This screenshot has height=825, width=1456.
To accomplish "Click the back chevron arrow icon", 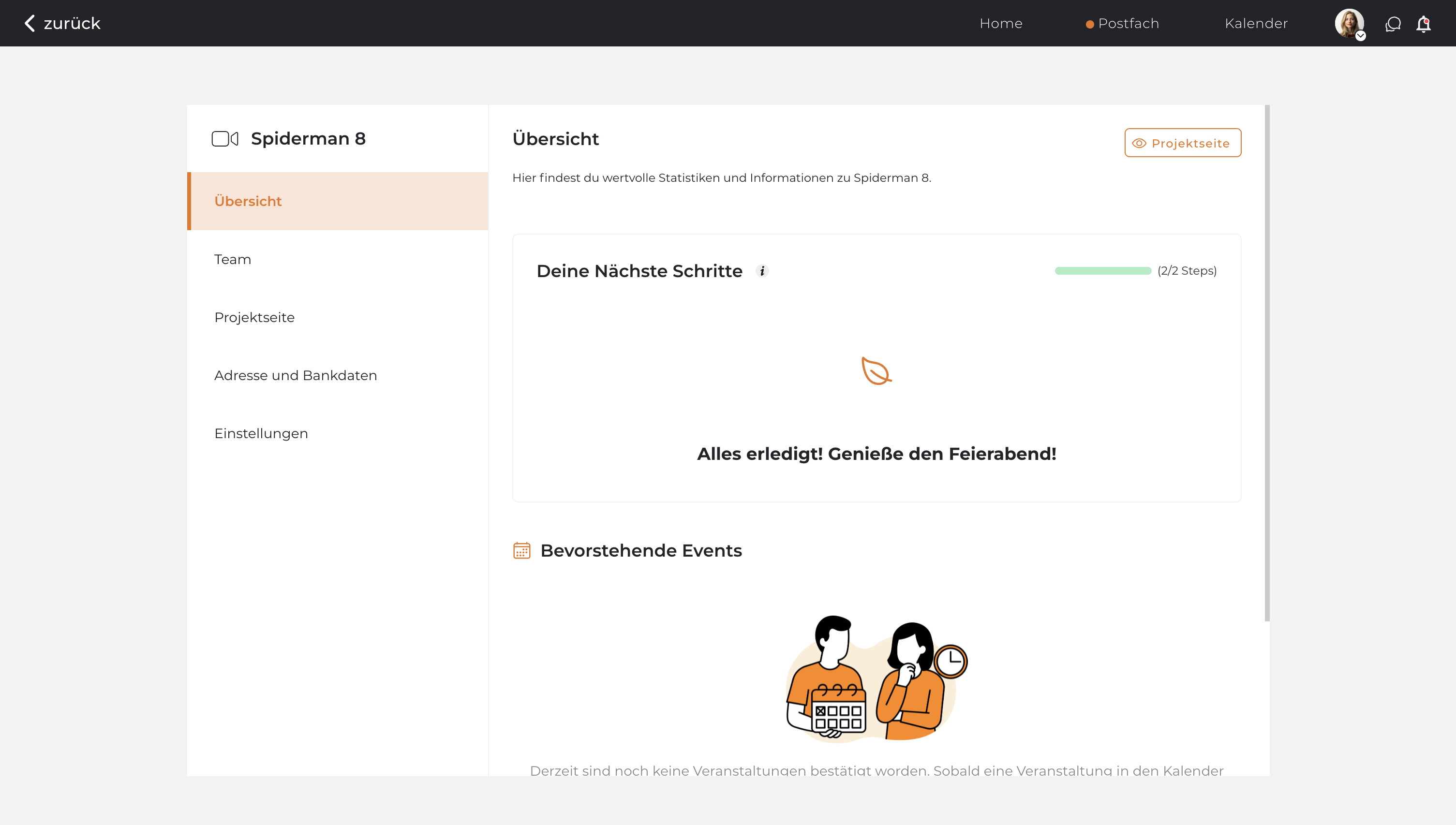I will (x=30, y=23).
